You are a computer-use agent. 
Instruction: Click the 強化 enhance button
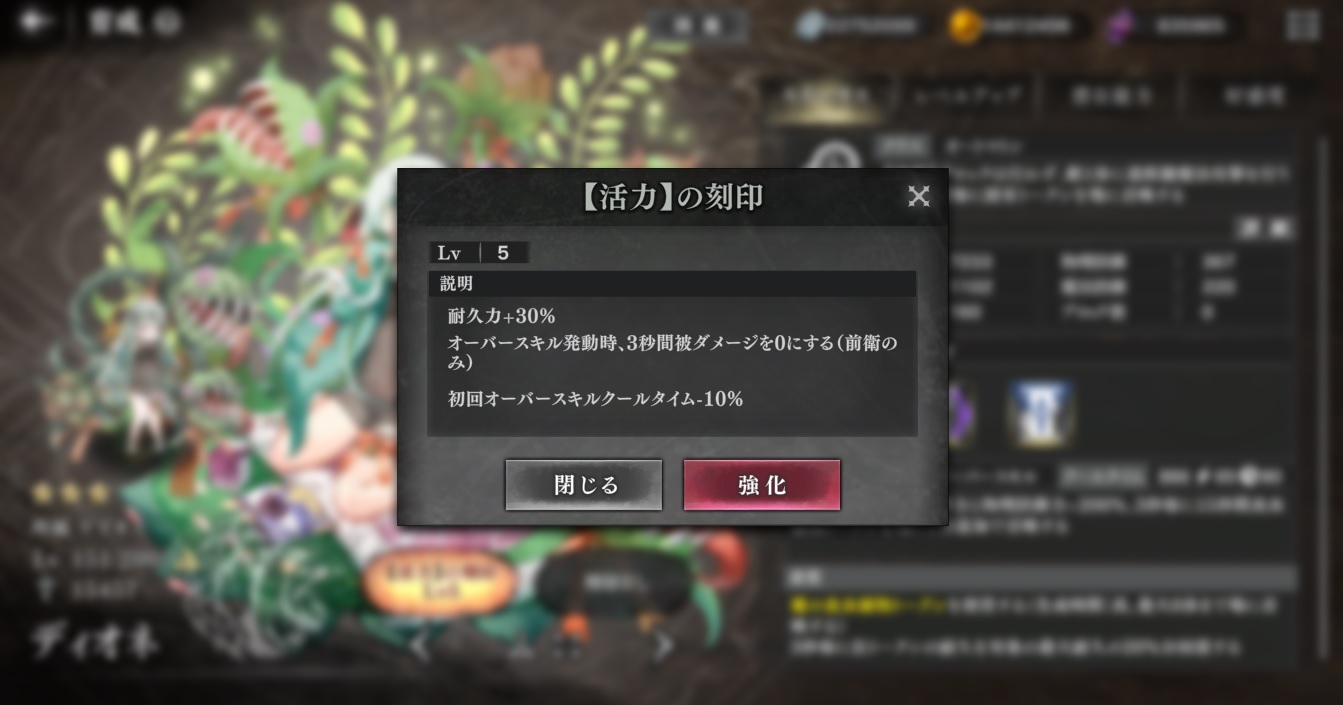762,485
